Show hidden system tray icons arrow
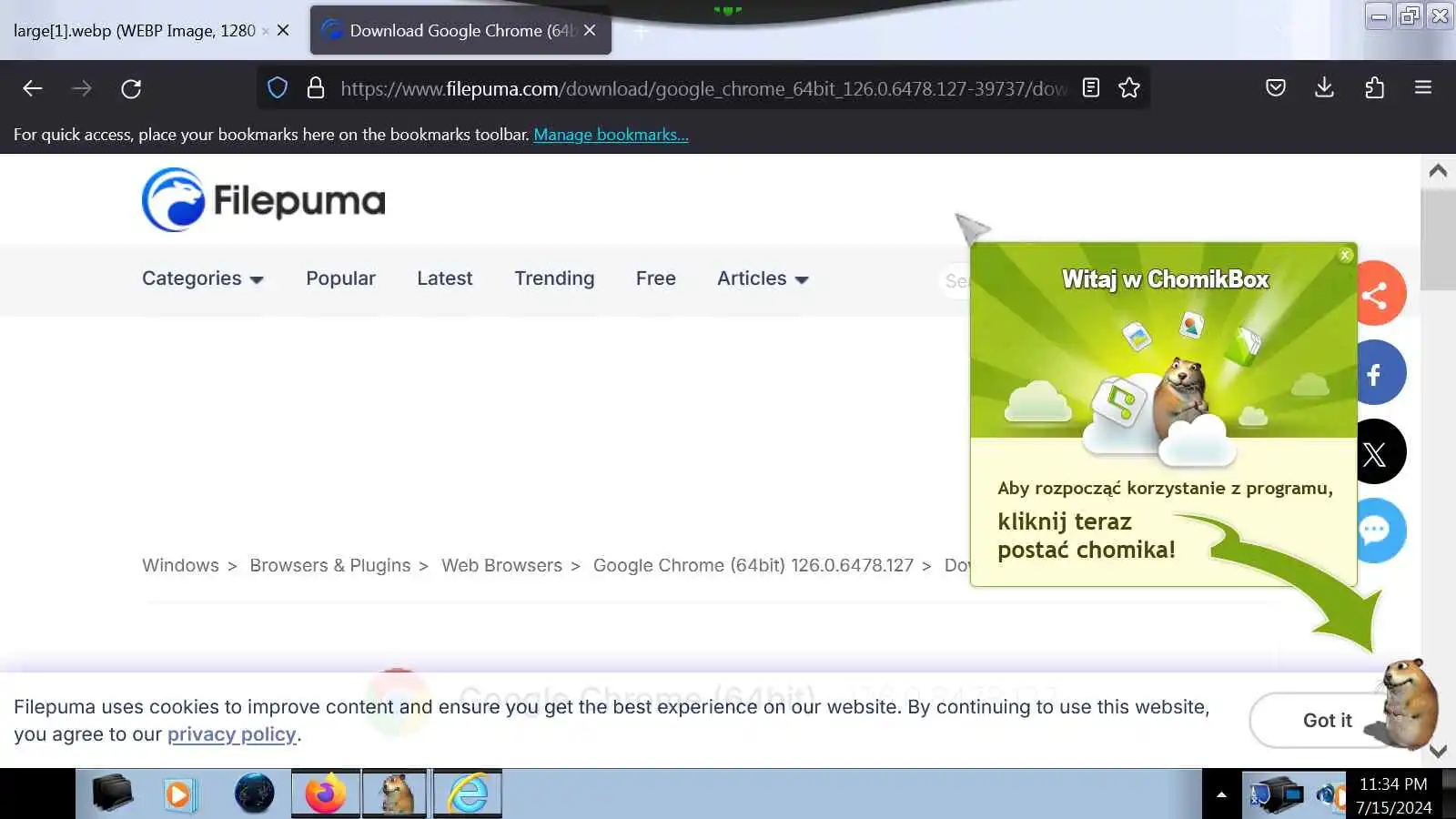This screenshot has width=1456, height=819. tap(1221, 795)
